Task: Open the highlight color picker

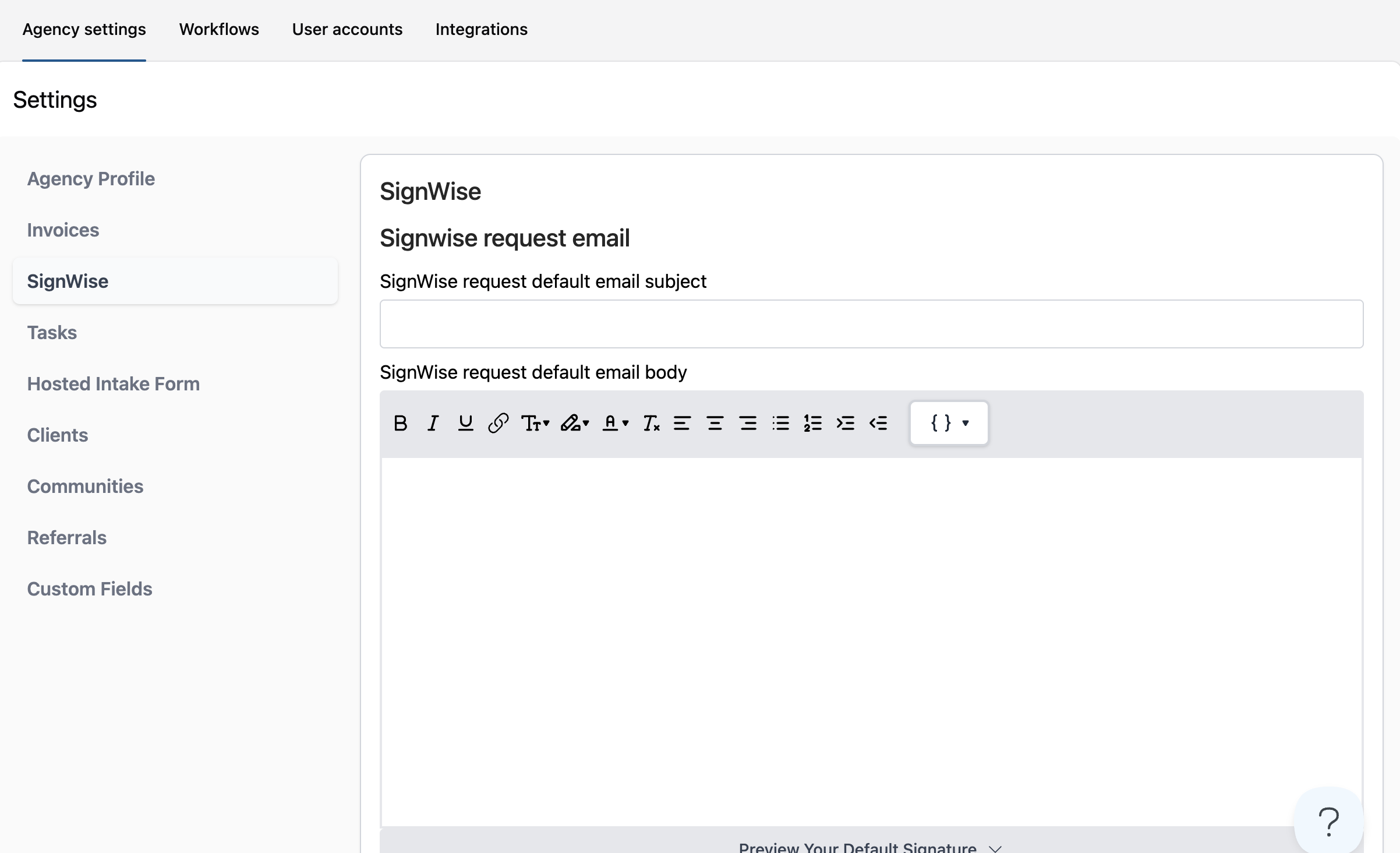Action: [x=575, y=423]
